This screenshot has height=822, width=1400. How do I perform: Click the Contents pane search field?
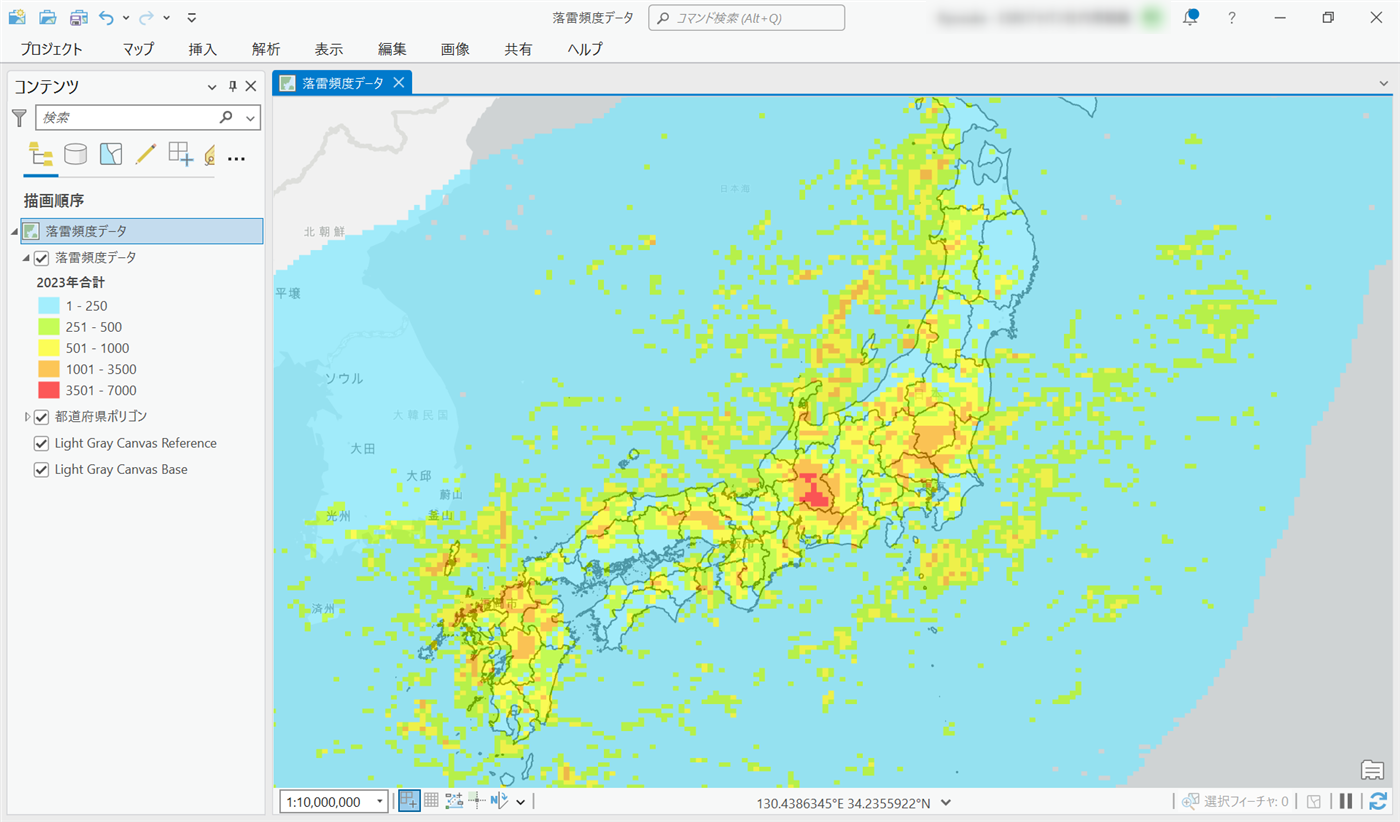[x=128, y=118]
